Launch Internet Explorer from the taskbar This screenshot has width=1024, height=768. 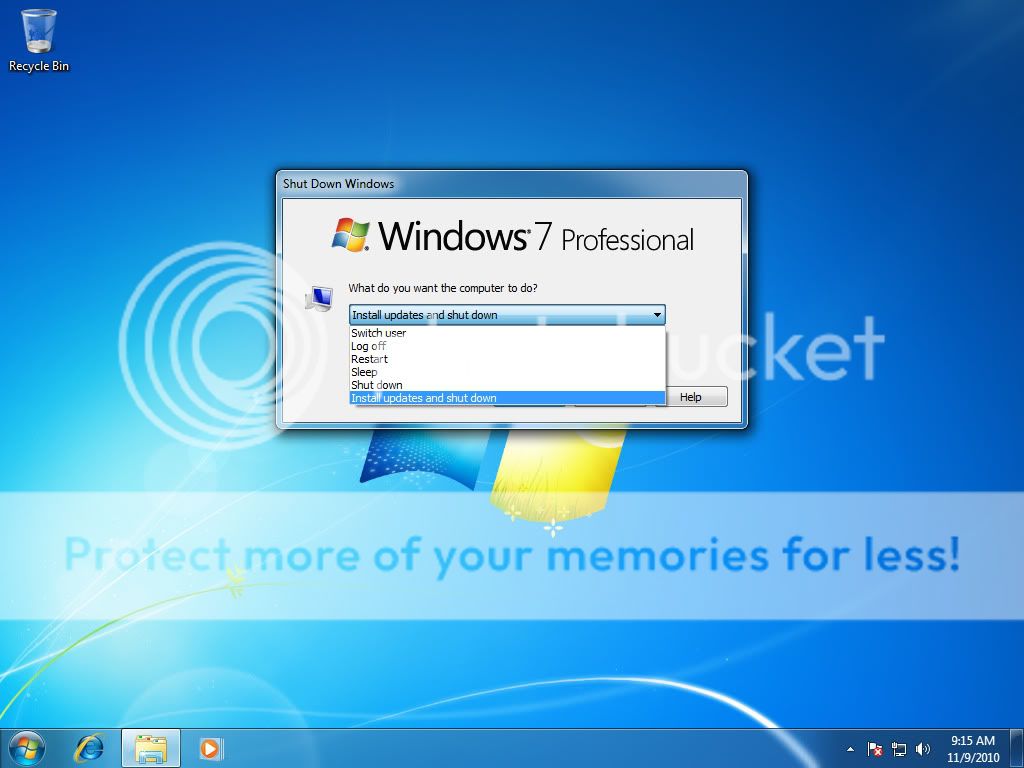coord(89,748)
